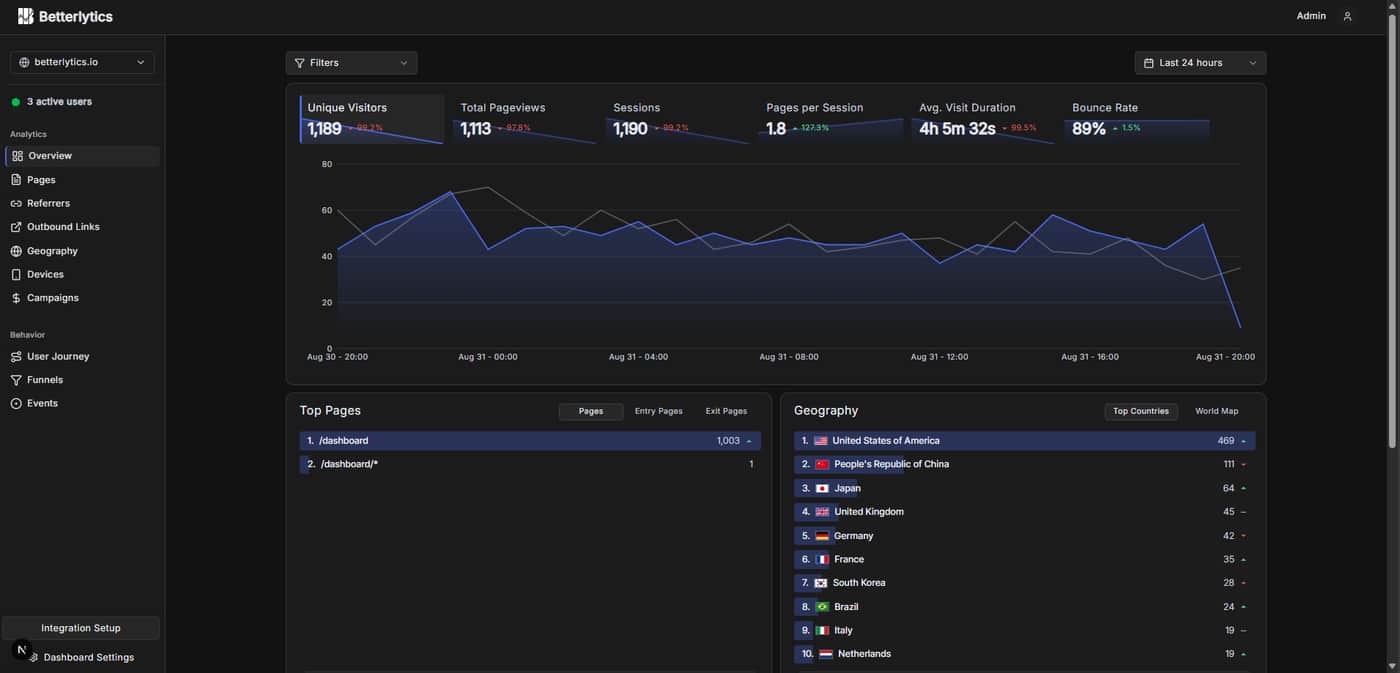Click the Germany flag icon
This screenshot has height=673, width=1400.
(x=822, y=536)
